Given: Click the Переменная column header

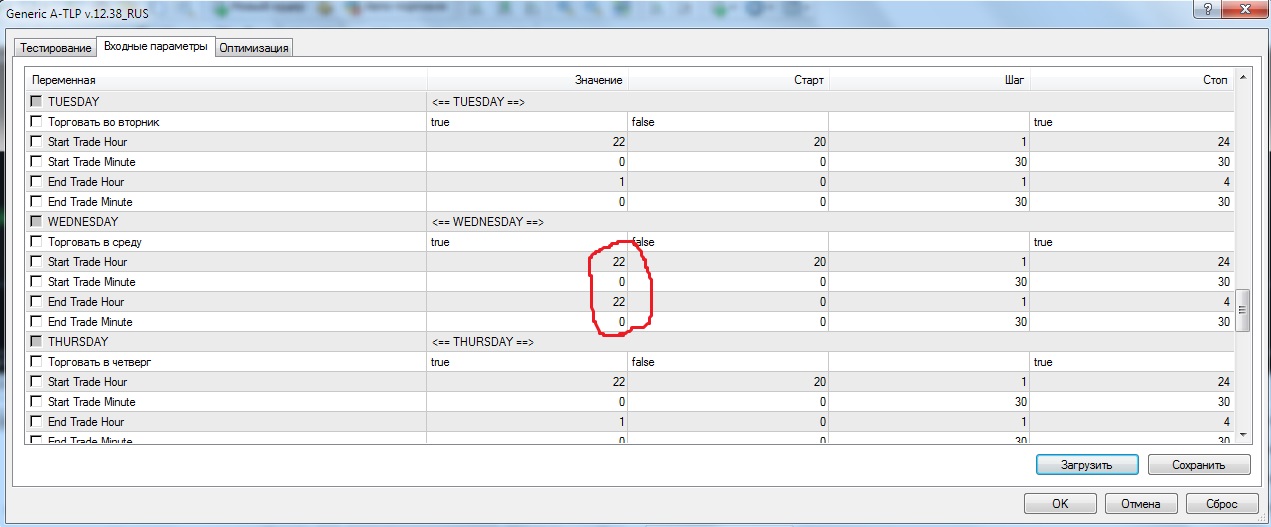Looking at the screenshot, I should pos(227,80).
